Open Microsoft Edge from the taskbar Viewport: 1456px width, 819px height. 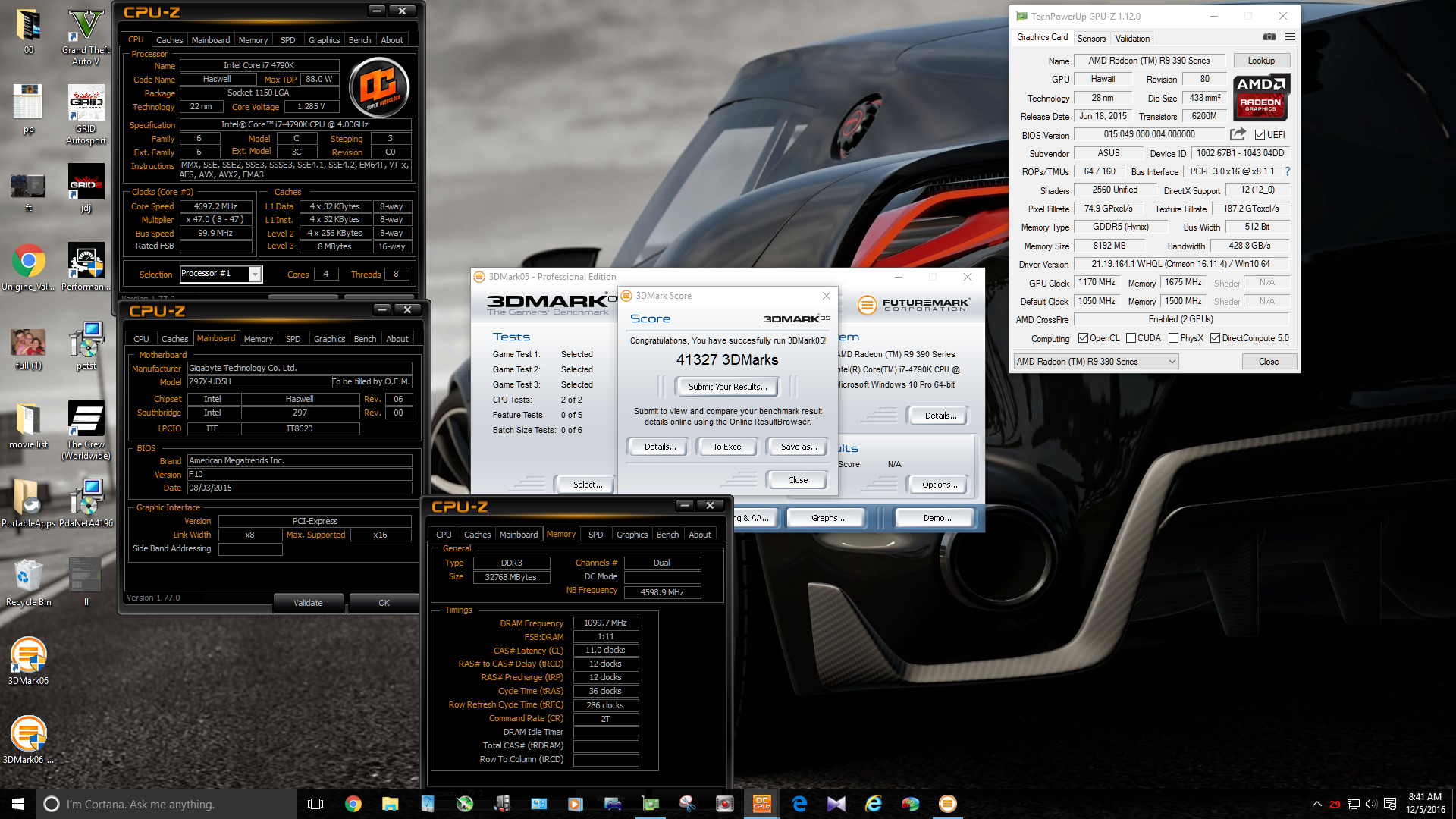point(799,804)
